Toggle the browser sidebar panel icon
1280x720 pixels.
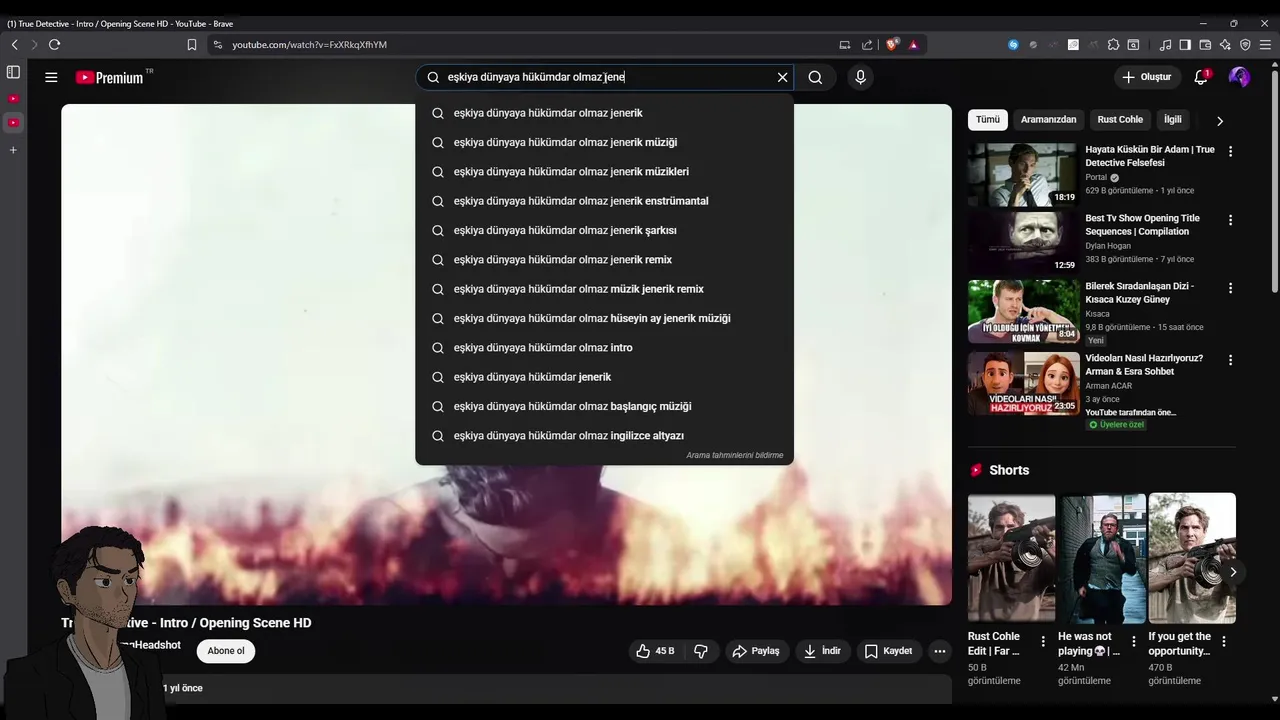1185,45
